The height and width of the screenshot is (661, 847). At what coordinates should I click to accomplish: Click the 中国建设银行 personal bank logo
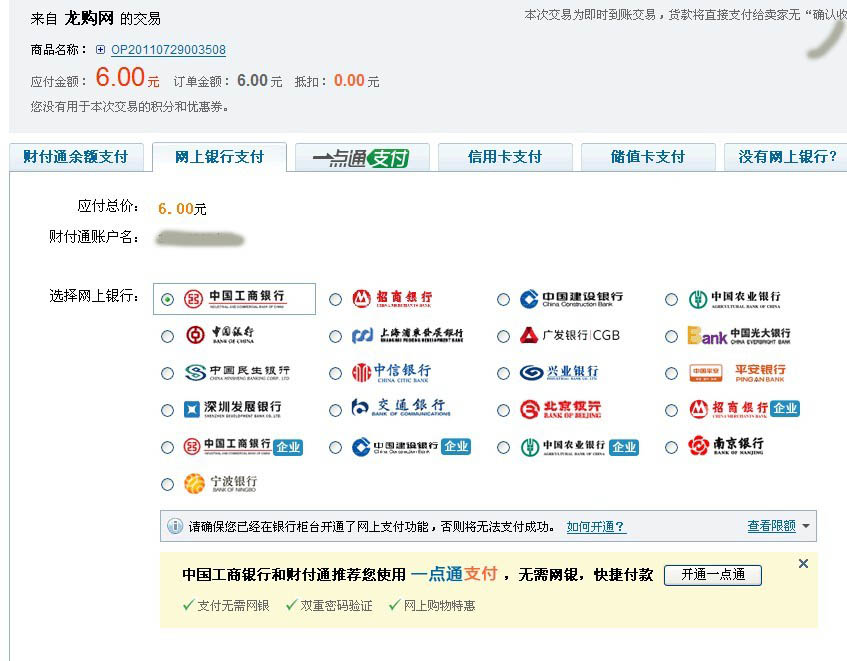coord(572,299)
